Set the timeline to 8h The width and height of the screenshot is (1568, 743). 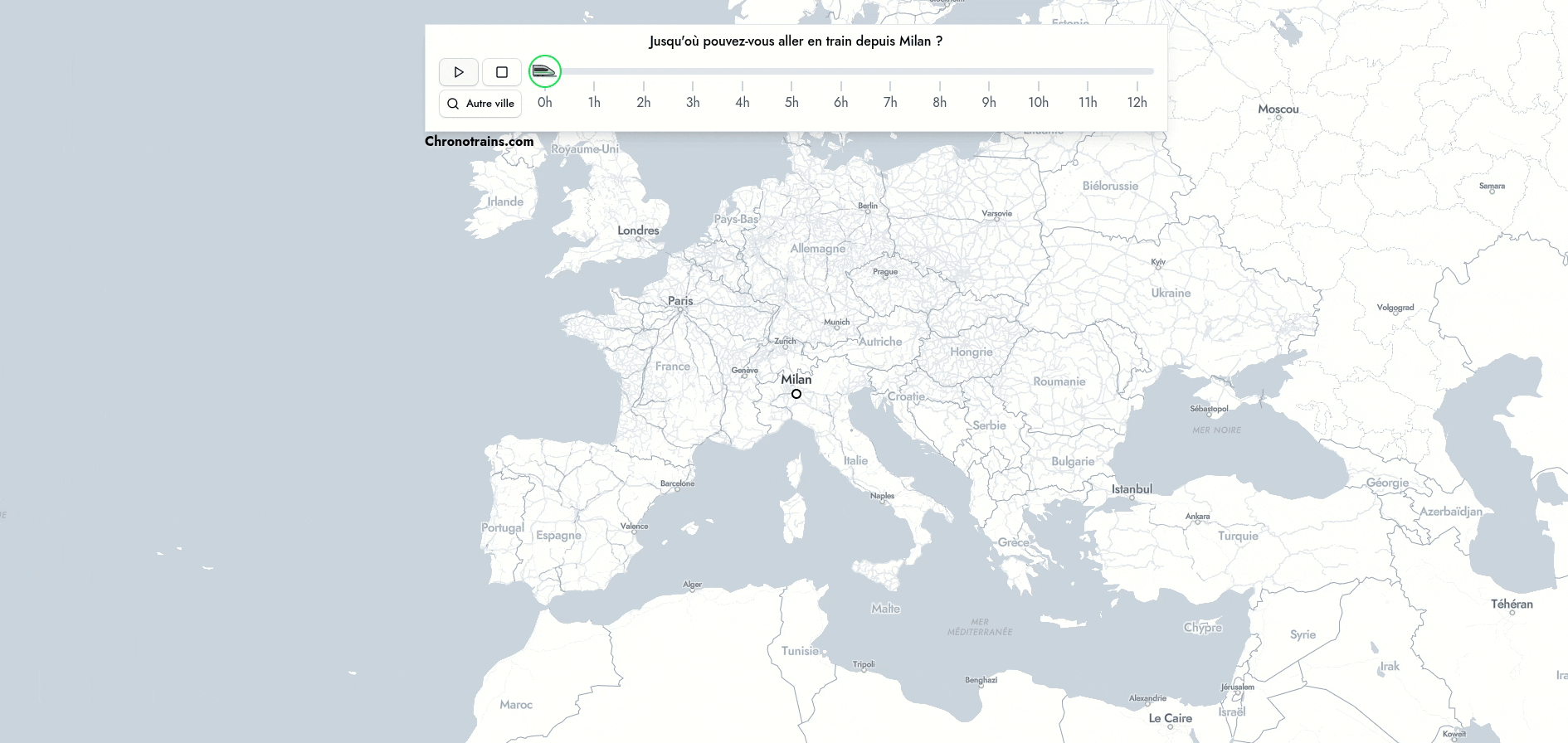click(939, 101)
